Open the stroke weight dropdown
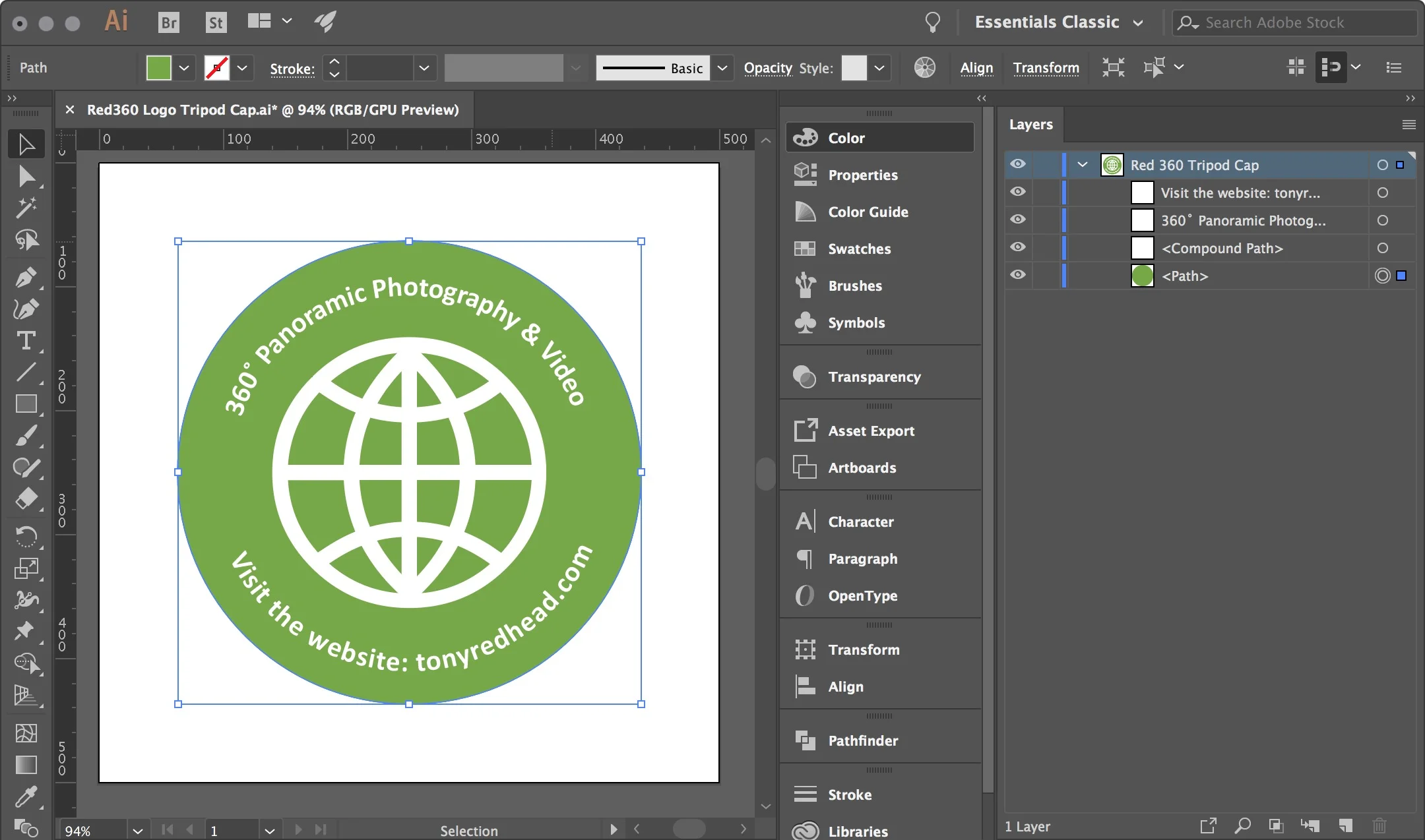The image size is (1425, 840). tap(424, 67)
